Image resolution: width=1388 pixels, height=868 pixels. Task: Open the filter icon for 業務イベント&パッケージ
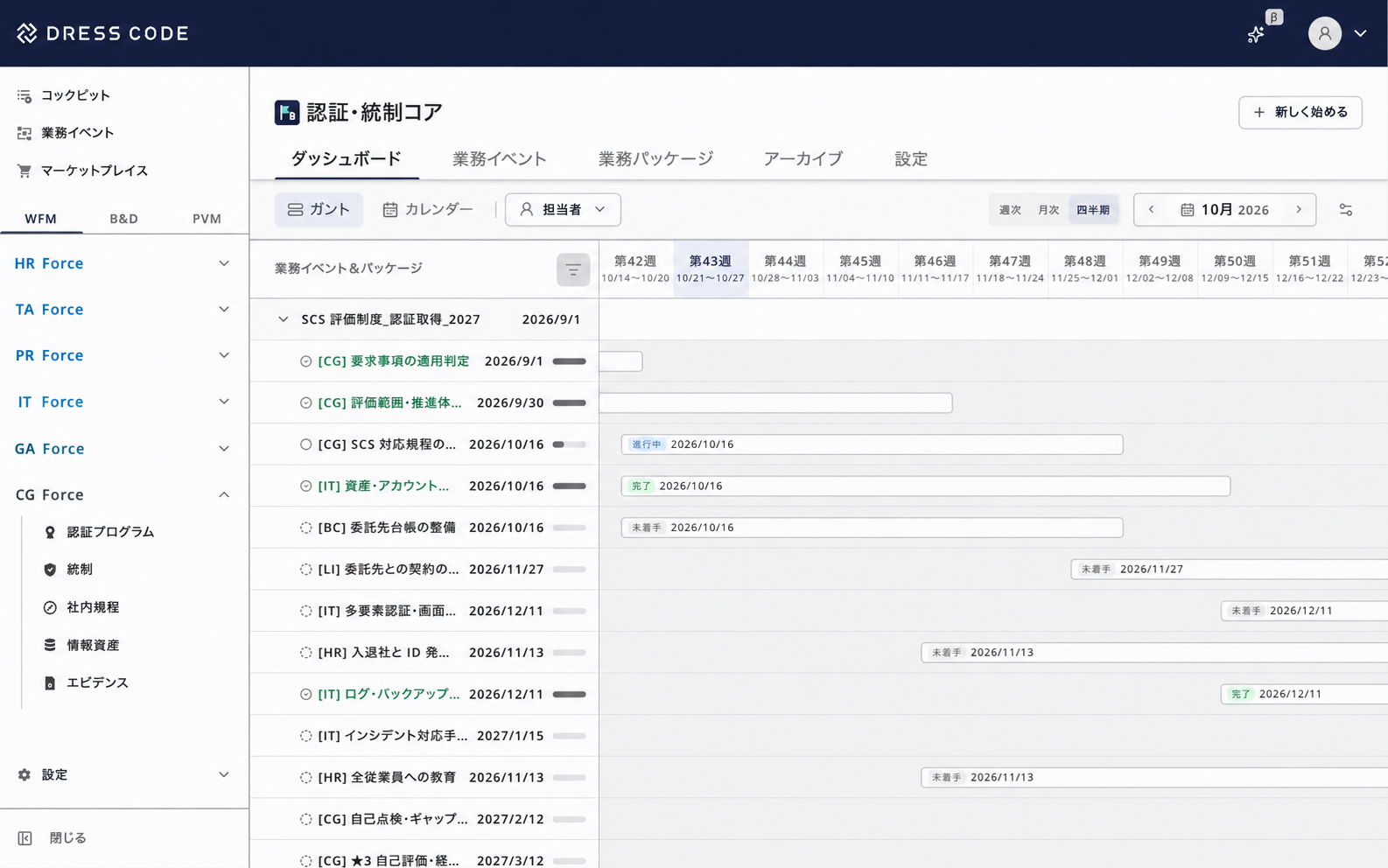[573, 269]
